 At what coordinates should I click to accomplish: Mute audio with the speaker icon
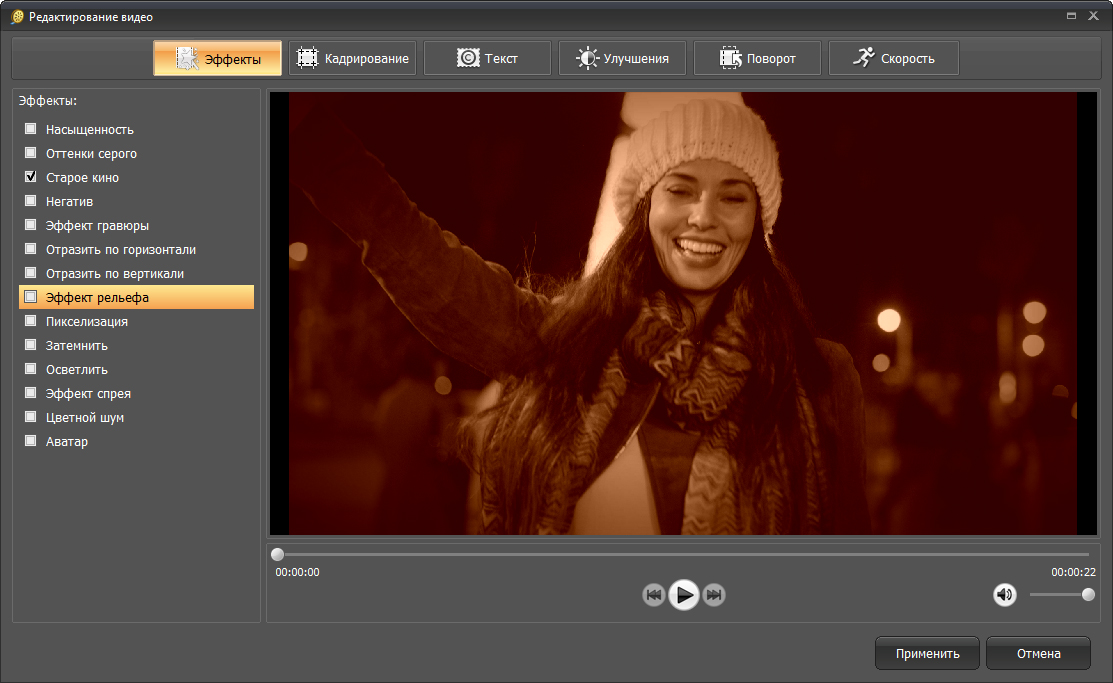[1004, 595]
